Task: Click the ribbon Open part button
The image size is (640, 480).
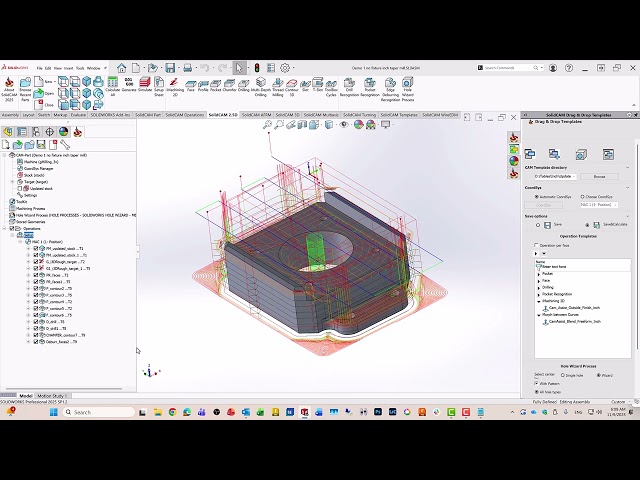Action: pyautogui.click(x=44, y=93)
